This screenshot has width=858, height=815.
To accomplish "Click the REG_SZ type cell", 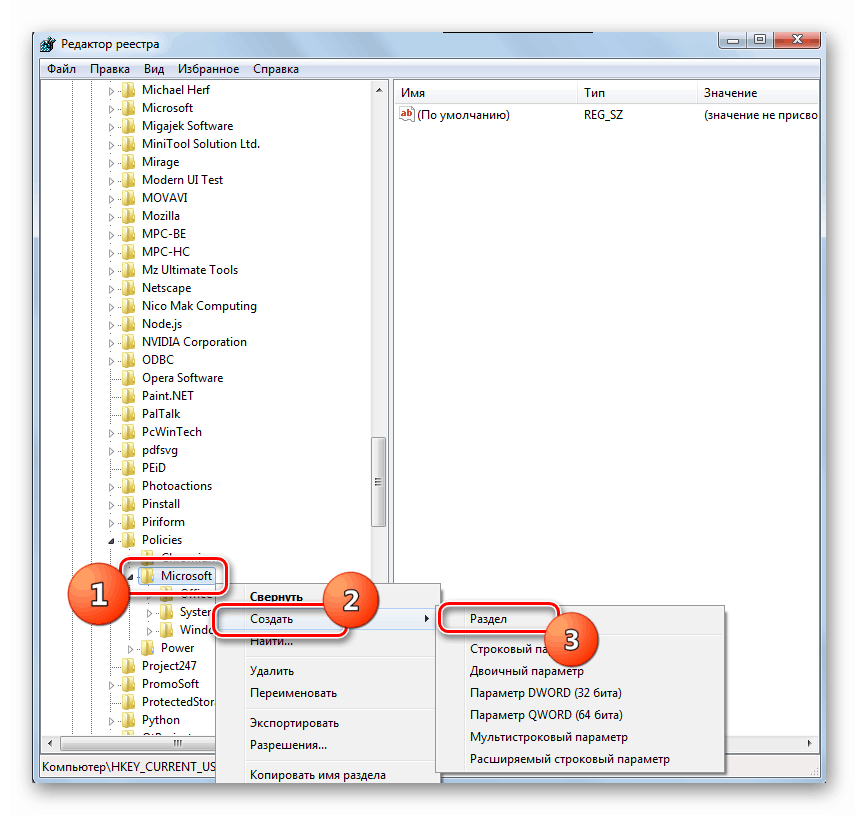I will click(x=603, y=115).
